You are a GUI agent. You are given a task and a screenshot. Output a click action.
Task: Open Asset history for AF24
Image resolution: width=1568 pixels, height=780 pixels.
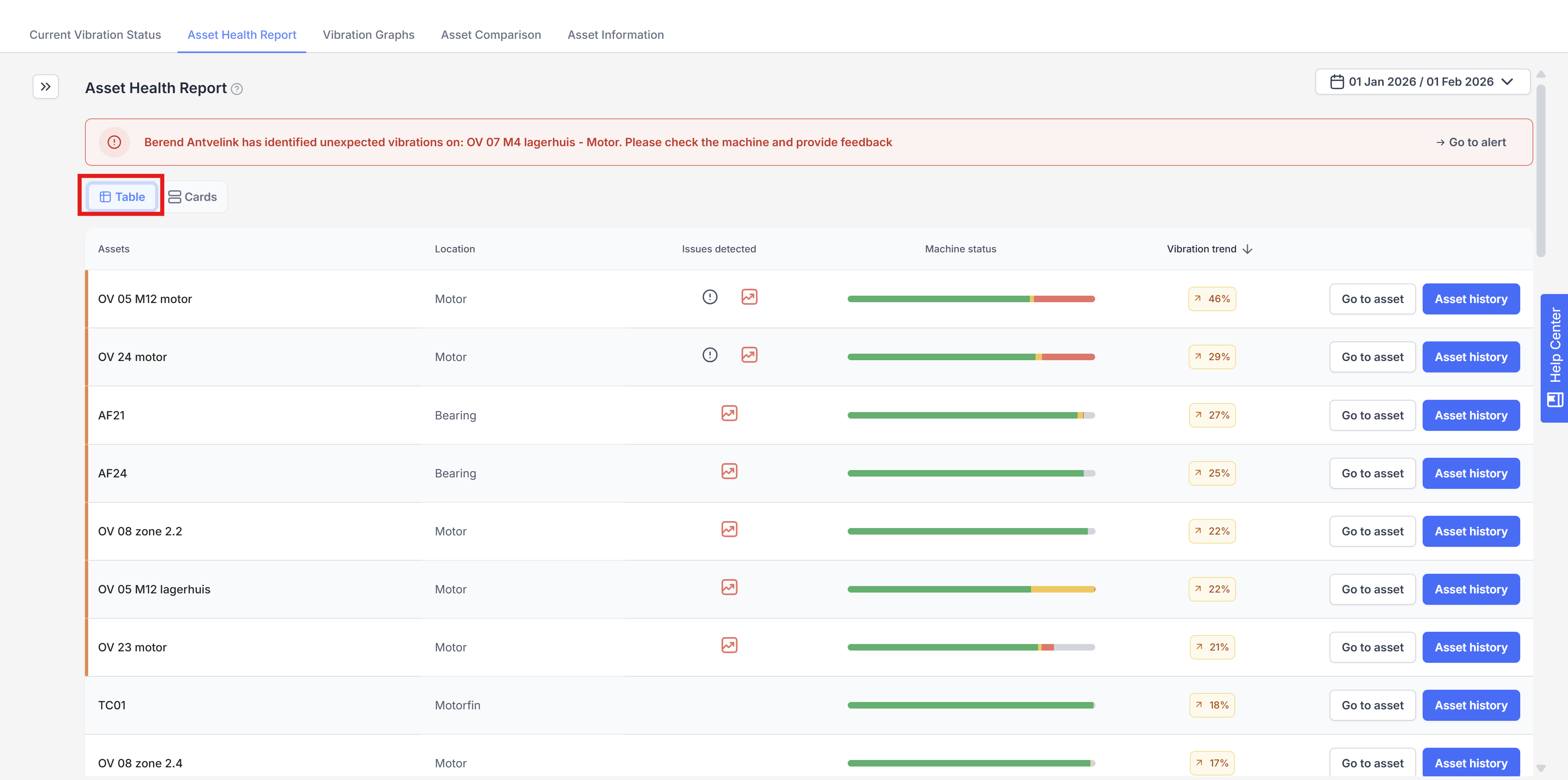pos(1470,473)
